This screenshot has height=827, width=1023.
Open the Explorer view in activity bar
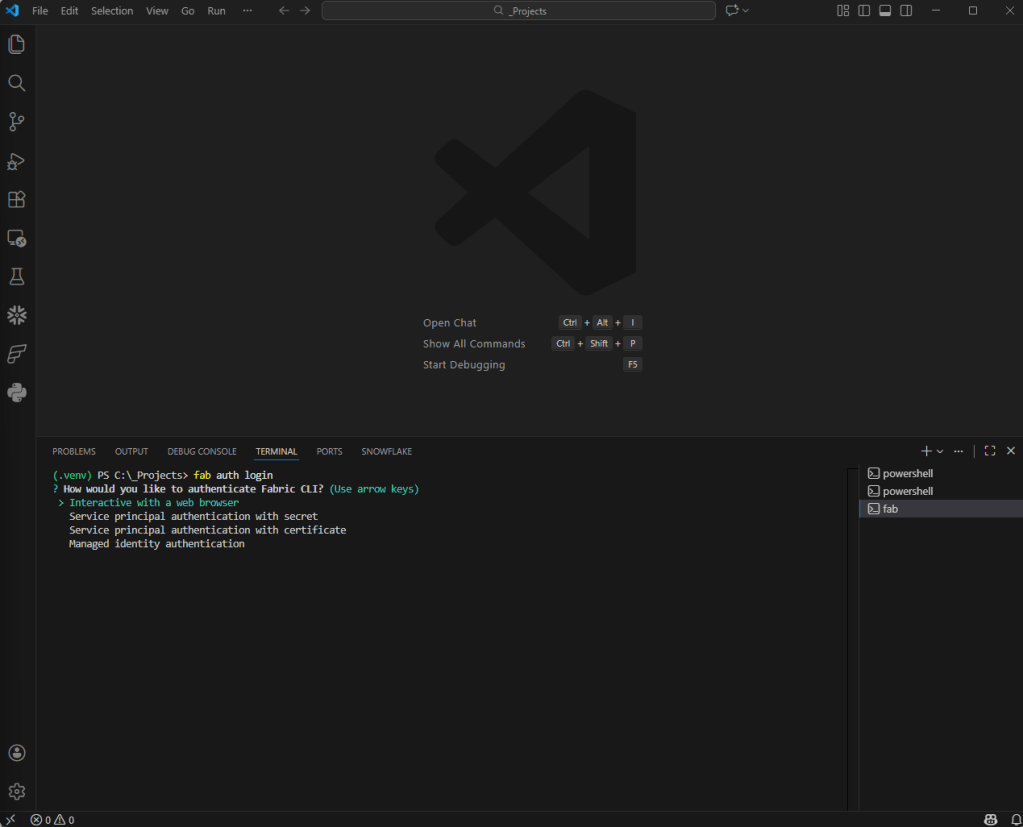17,44
